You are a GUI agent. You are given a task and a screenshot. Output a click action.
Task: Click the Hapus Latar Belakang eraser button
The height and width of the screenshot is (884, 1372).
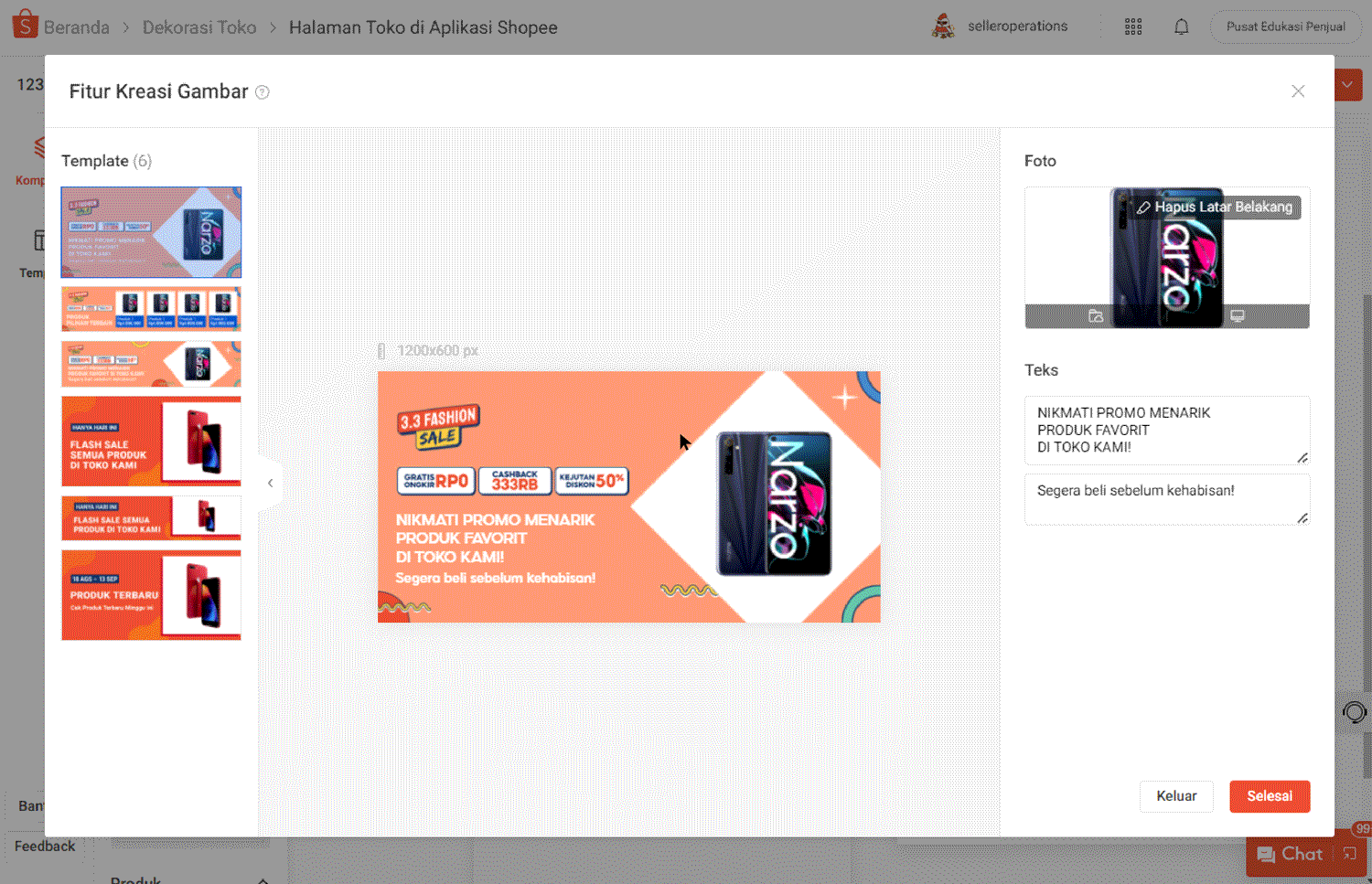click(x=1216, y=208)
